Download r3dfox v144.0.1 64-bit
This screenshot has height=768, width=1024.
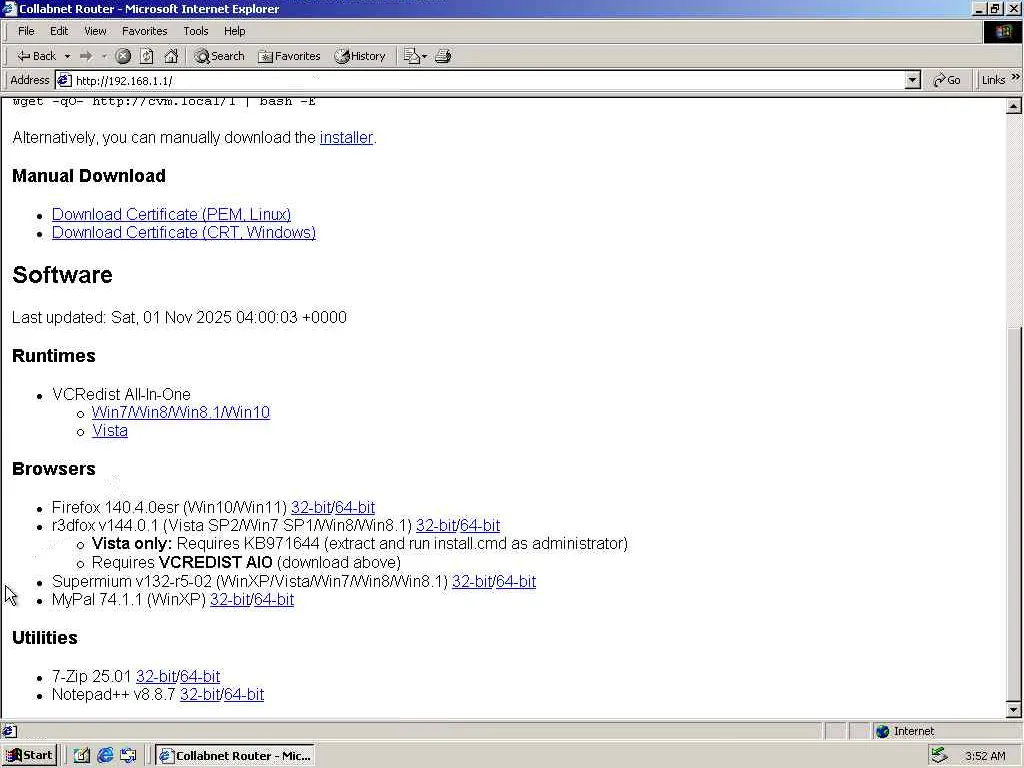[479, 526]
